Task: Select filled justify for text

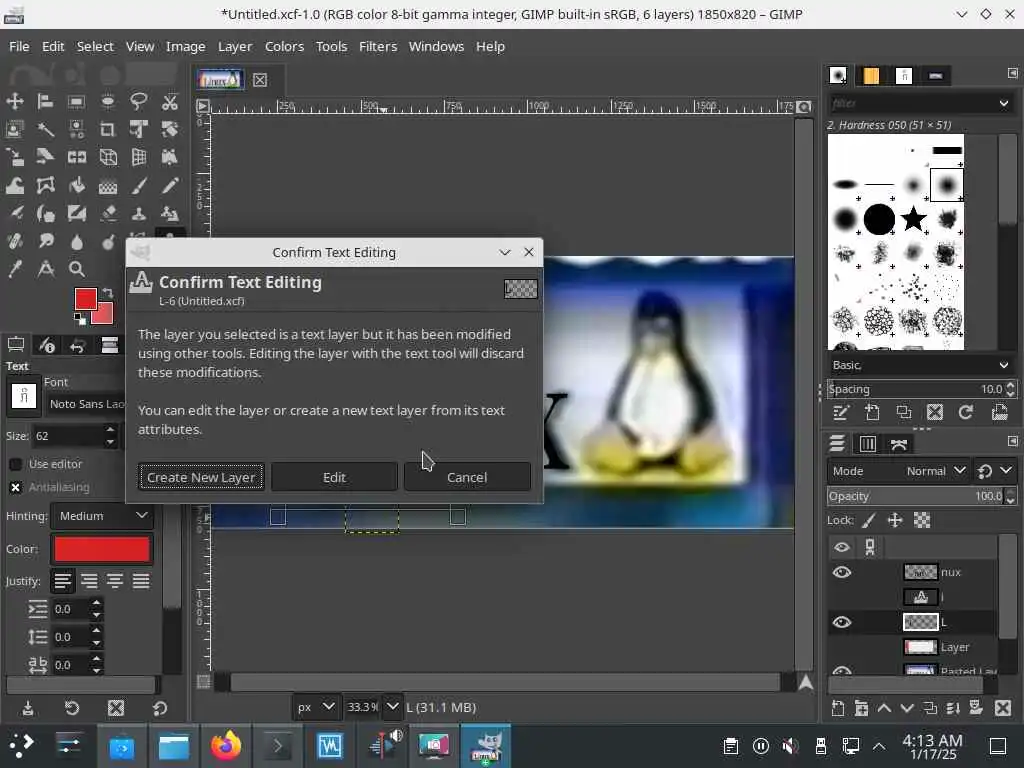Action: point(141,581)
